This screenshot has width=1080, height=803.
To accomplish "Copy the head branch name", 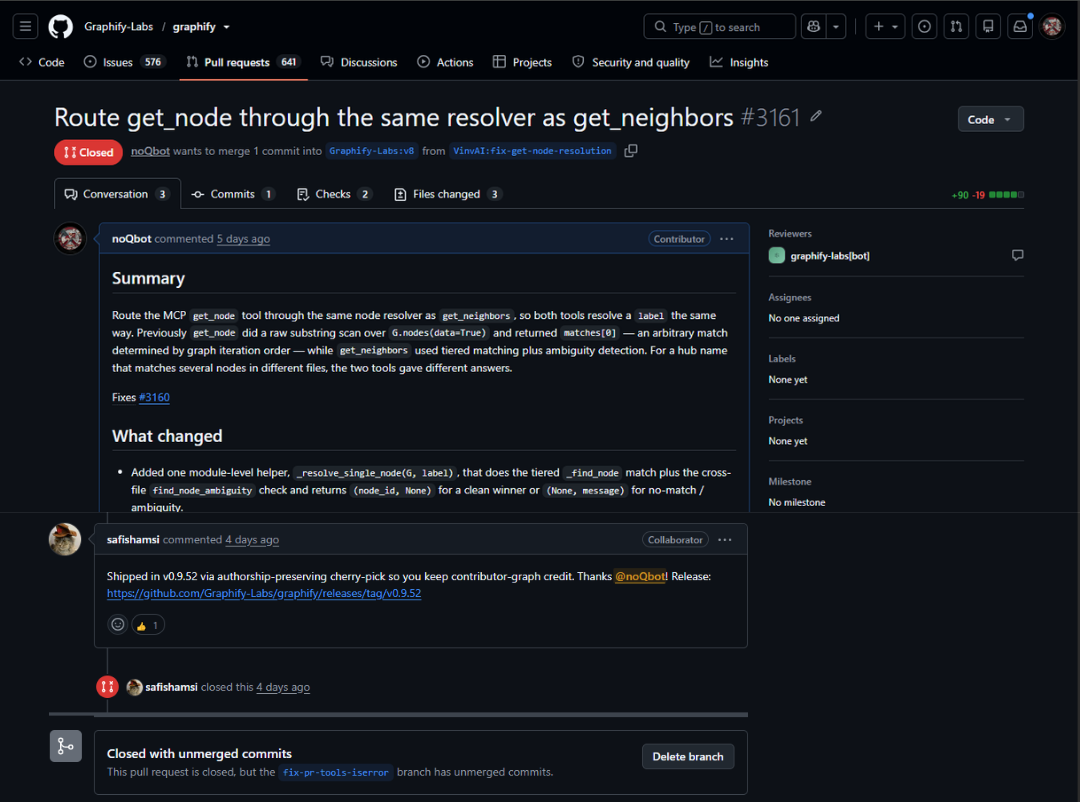I will 630,151.
